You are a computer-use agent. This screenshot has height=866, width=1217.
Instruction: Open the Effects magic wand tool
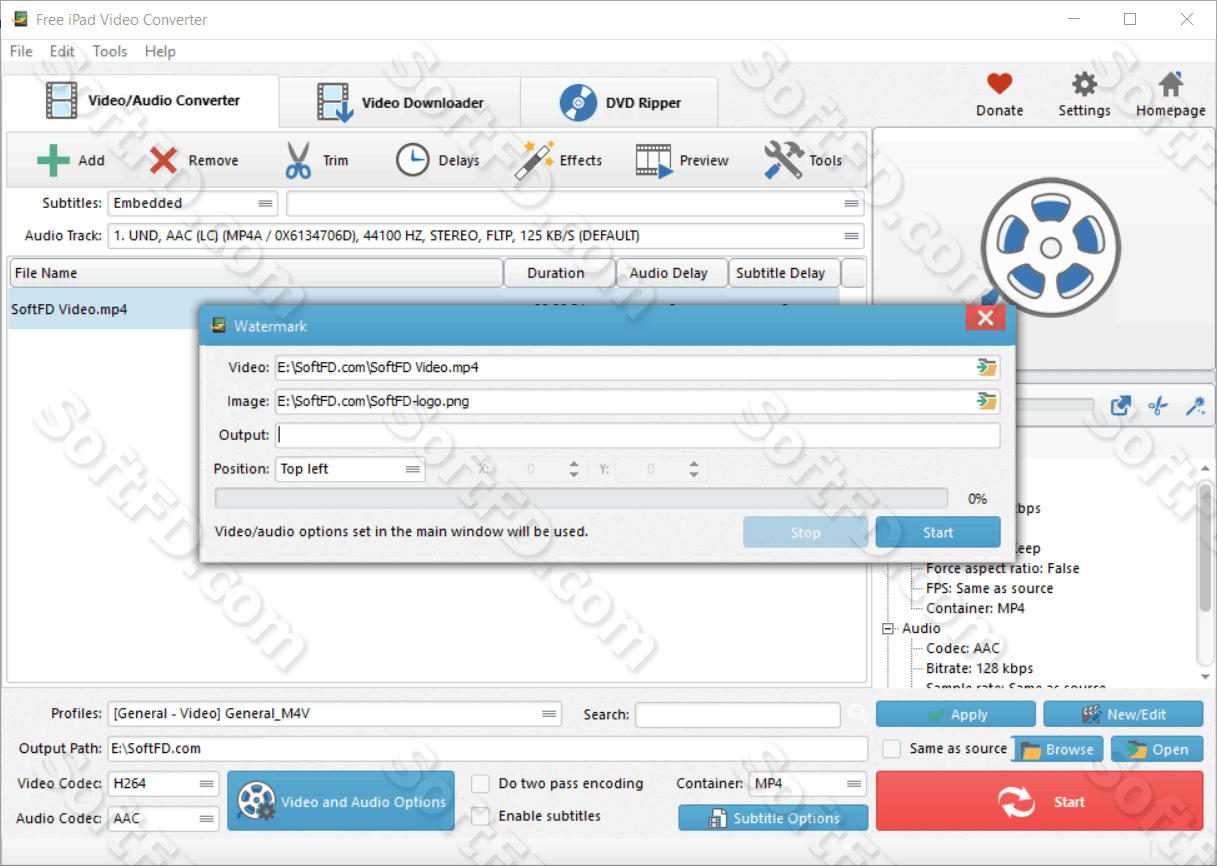click(534, 160)
